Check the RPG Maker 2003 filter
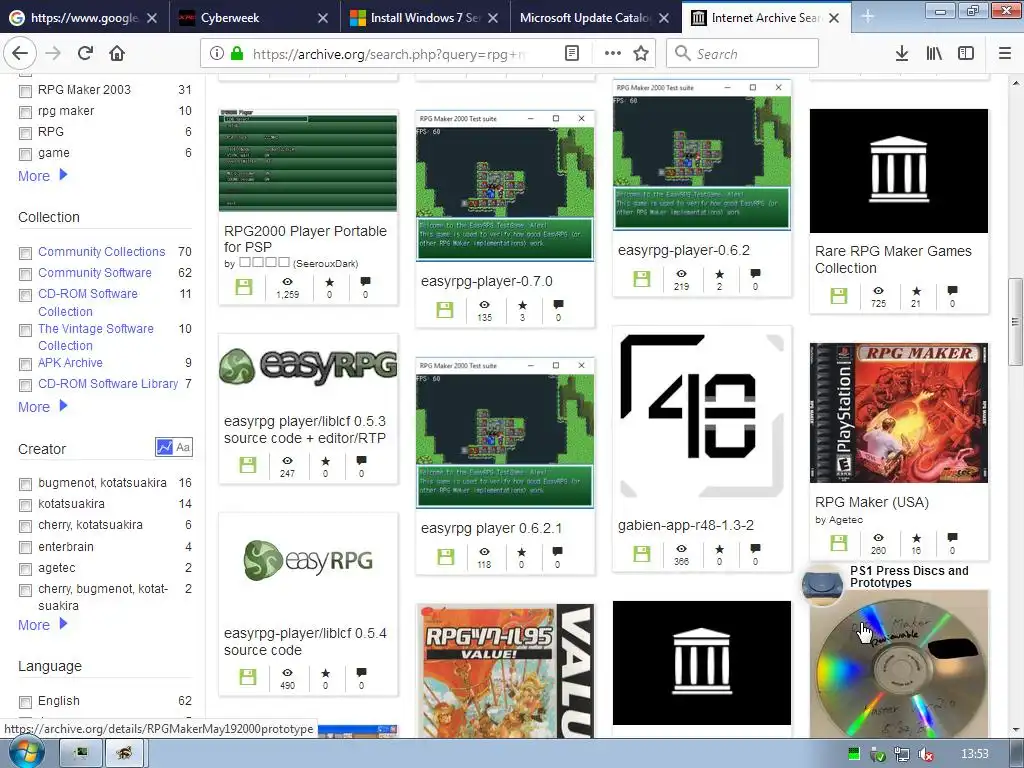Screen dimensions: 1024x768 click(25, 91)
